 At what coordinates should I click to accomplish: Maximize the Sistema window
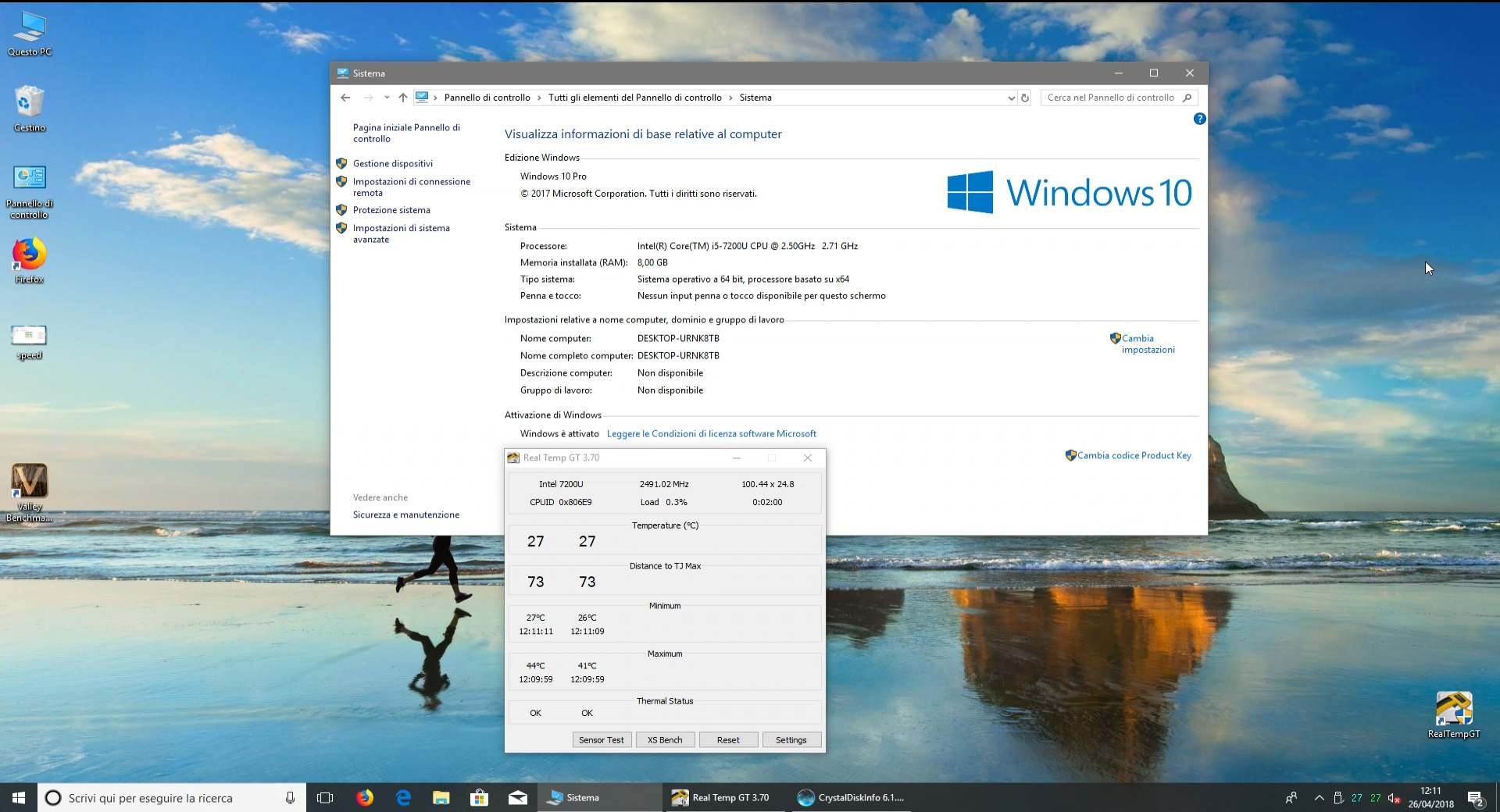(1153, 73)
